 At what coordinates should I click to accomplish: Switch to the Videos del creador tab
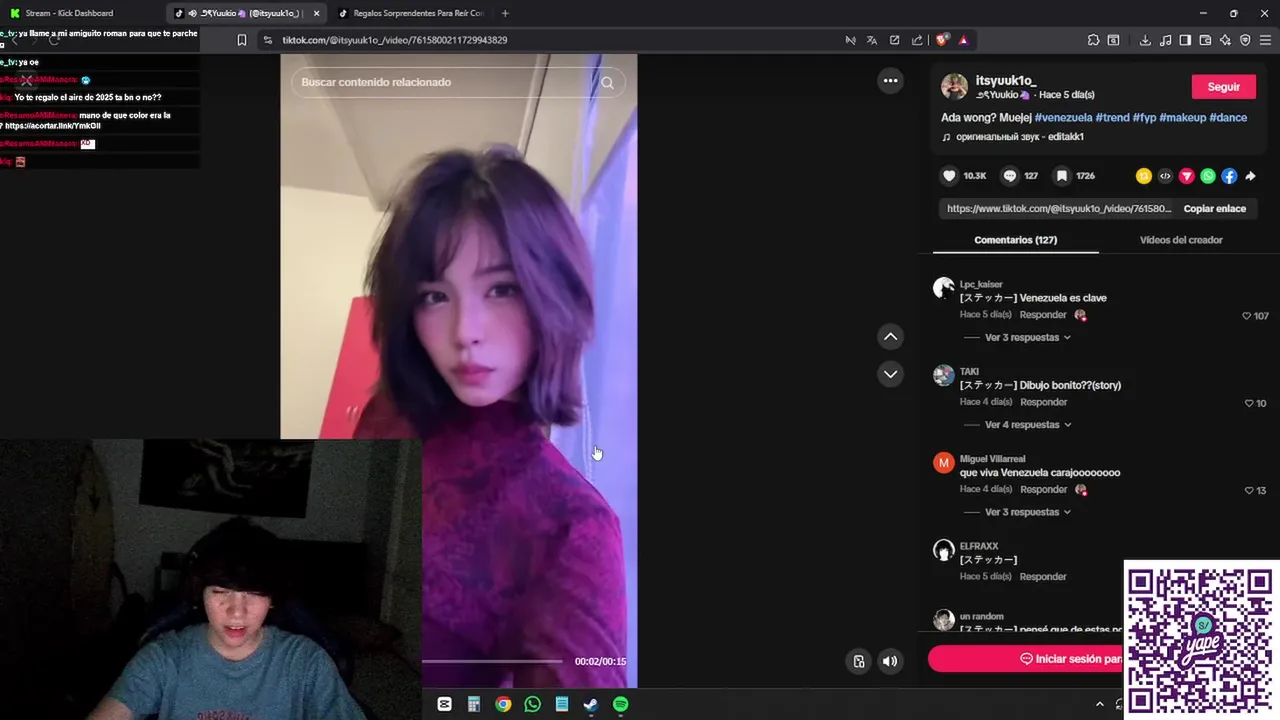point(1181,240)
